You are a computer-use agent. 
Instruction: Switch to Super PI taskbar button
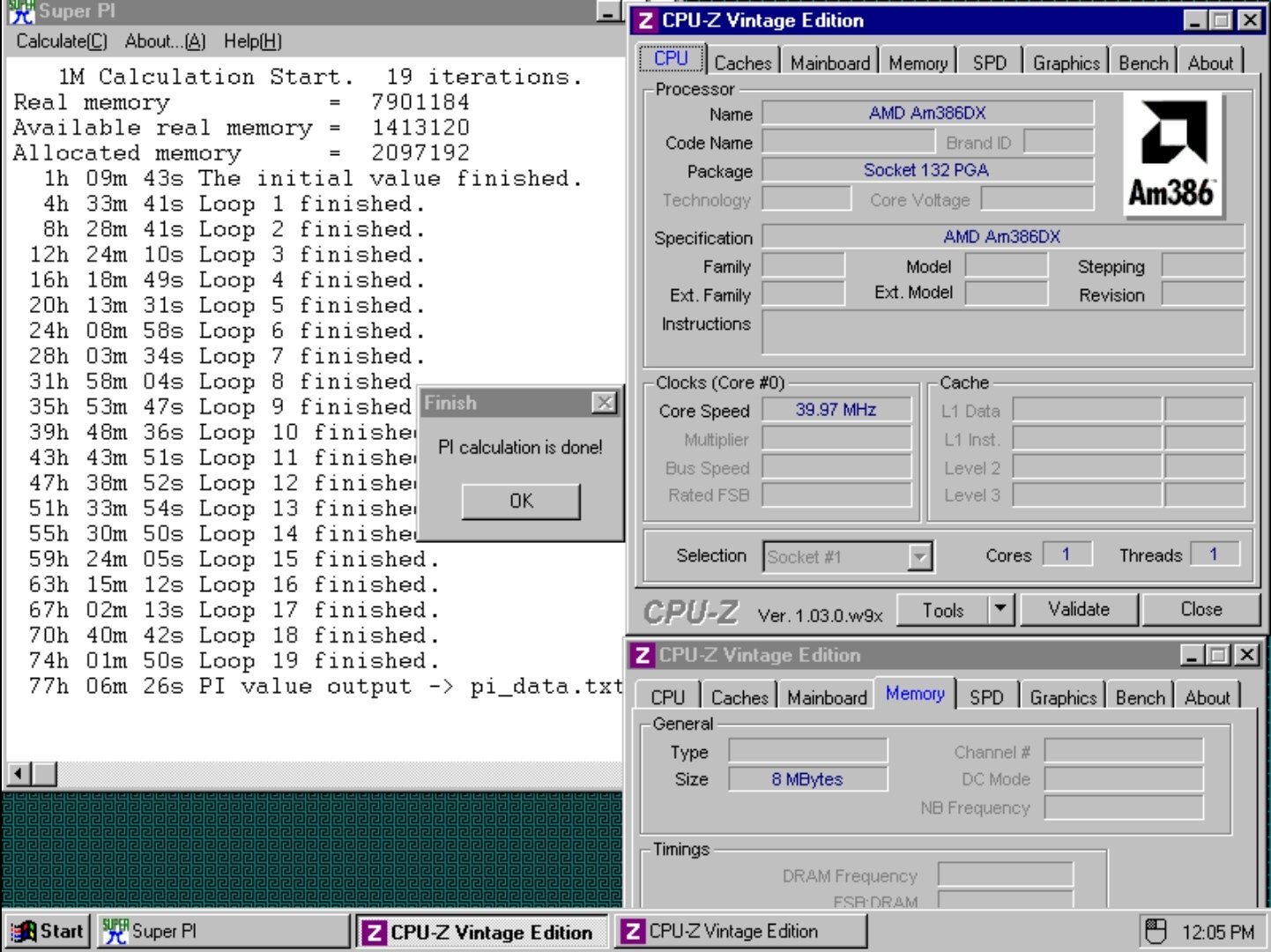[x=223, y=931]
